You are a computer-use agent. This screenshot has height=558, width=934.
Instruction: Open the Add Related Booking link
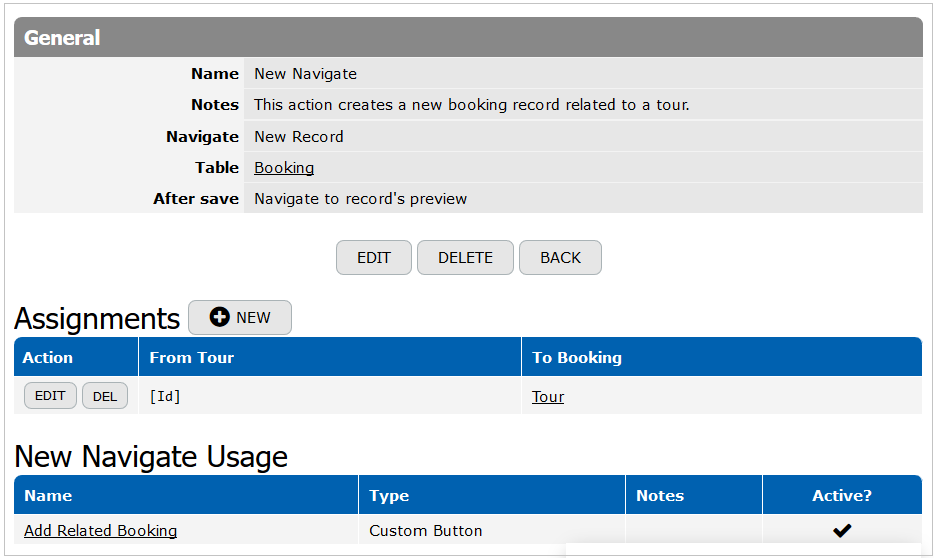100,531
